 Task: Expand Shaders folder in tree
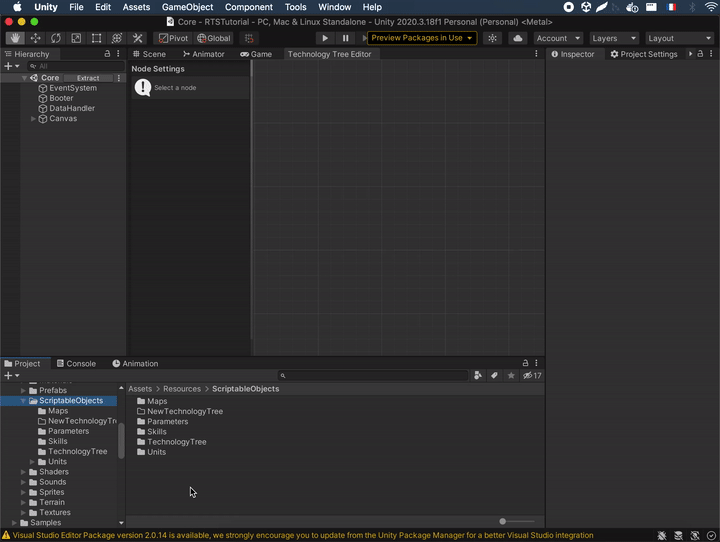coord(23,472)
